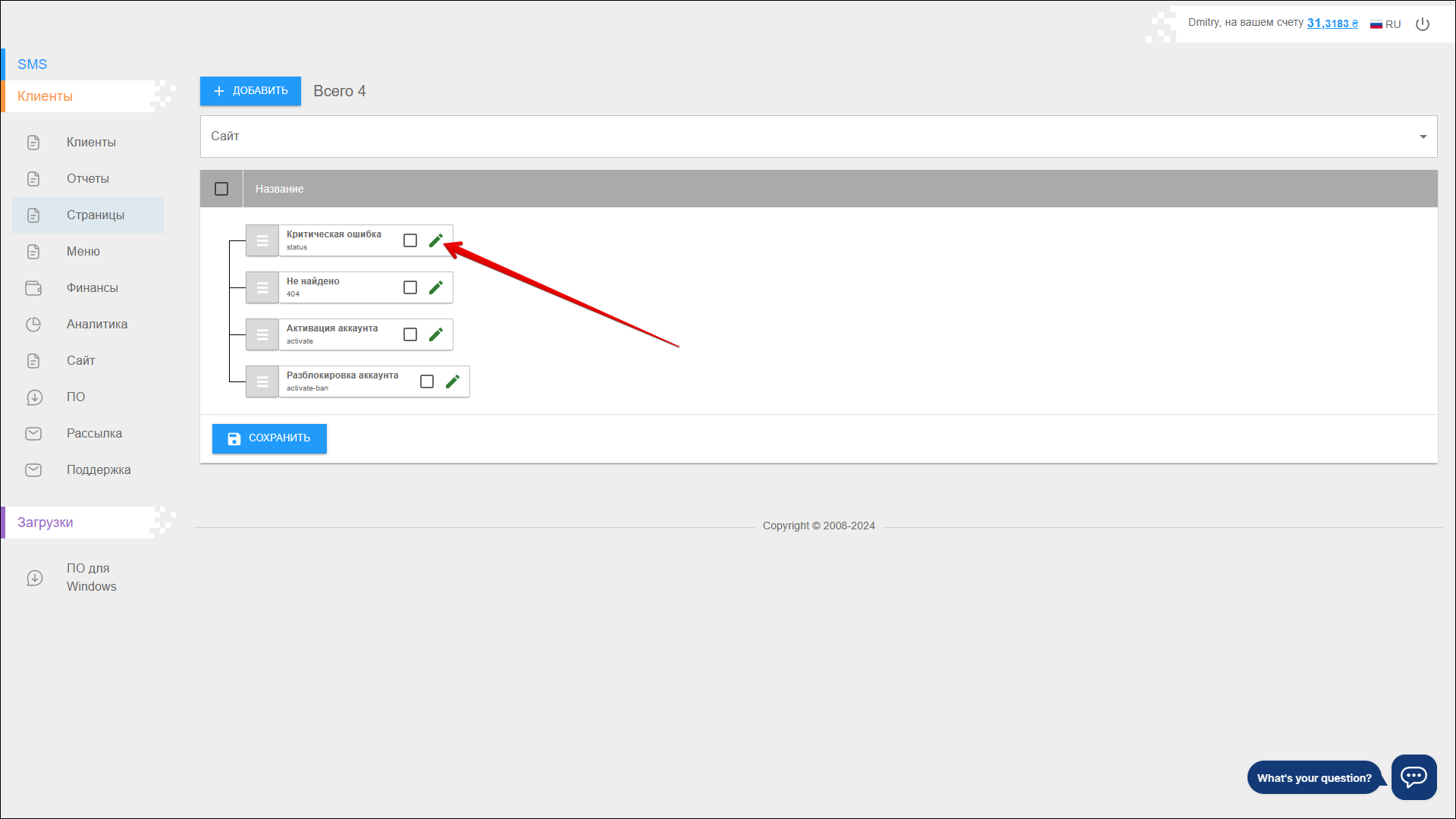This screenshot has height=819, width=1456.
Task: Edit Разблокировка аккаунта using pencil icon
Action: click(x=452, y=381)
